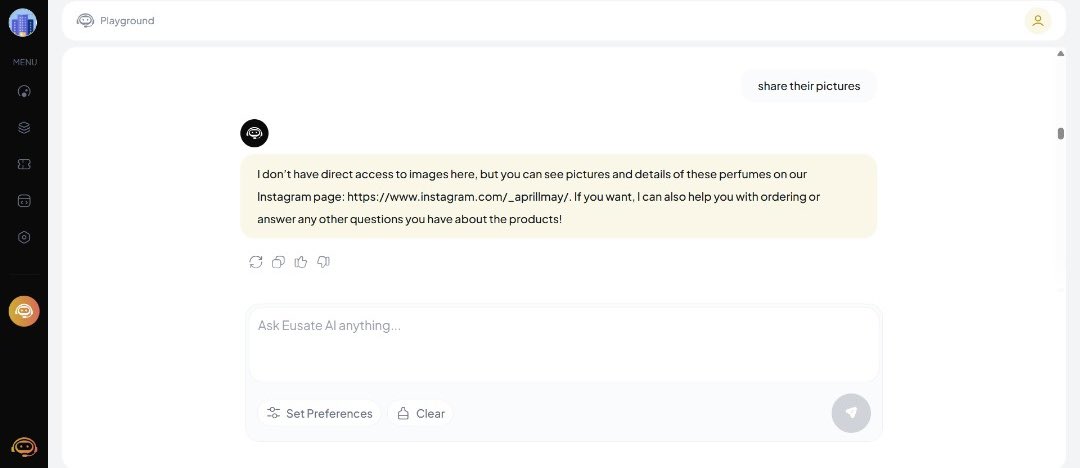Click the 'share their pictures' user message
1080x468 pixels.
(x=809, y=86)
